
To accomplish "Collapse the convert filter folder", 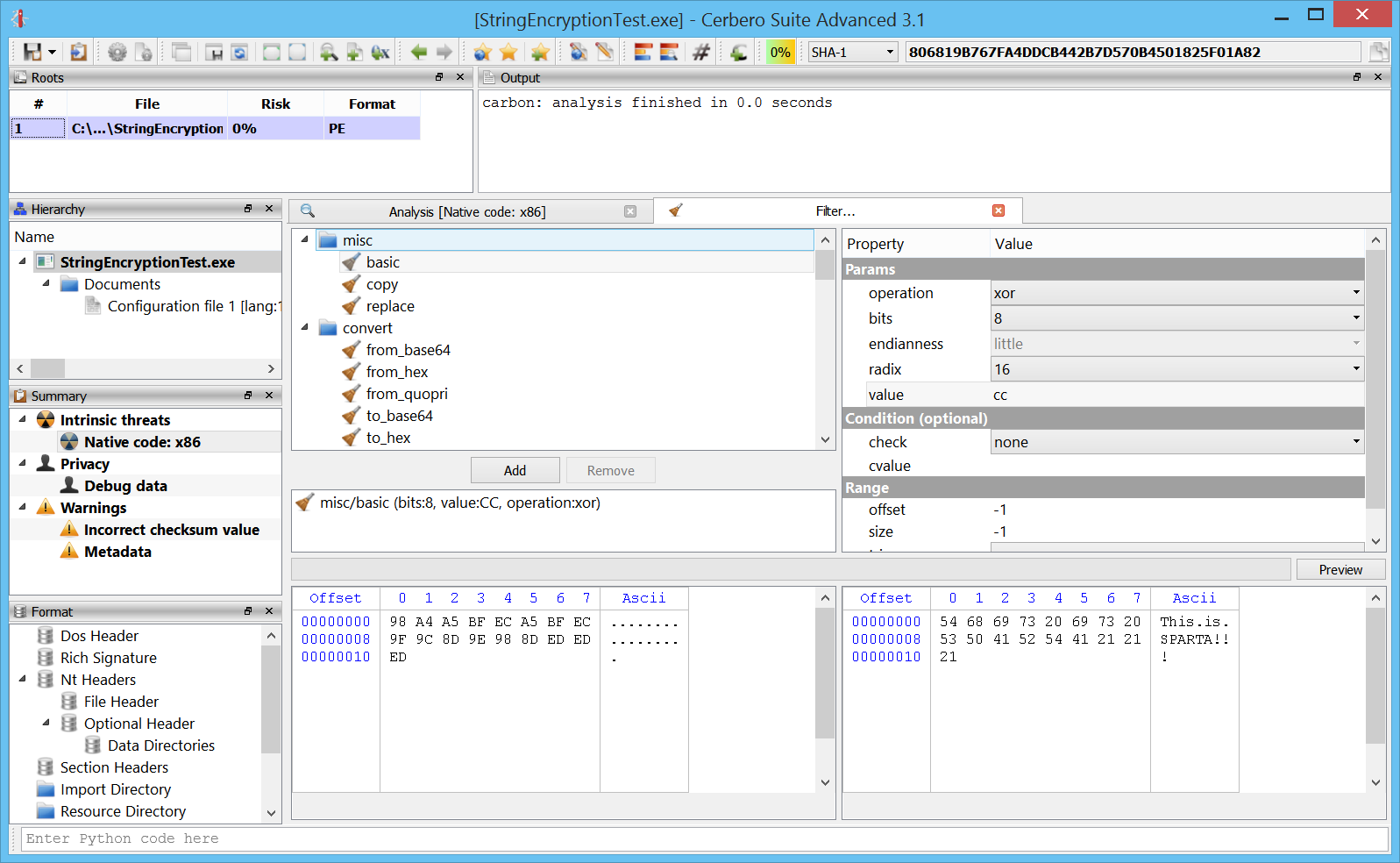I will pyautogui.click(x=304, y=327).
